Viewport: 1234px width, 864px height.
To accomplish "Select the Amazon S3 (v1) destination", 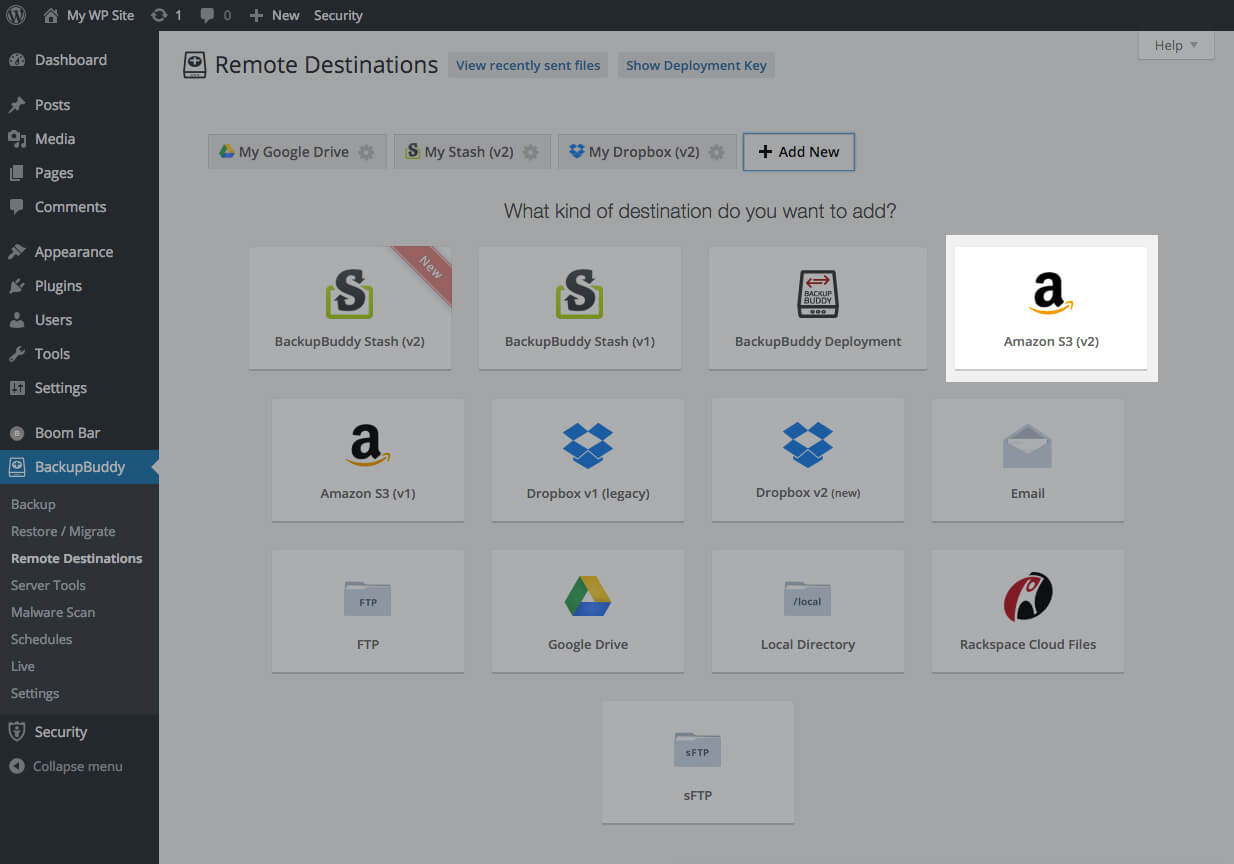I will (368, 460).
